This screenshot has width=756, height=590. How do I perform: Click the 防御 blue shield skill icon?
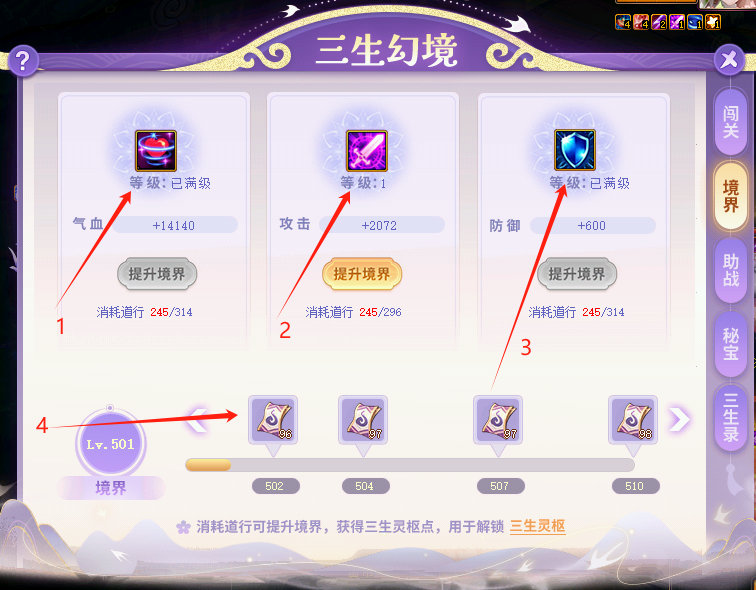coord(575,150)
